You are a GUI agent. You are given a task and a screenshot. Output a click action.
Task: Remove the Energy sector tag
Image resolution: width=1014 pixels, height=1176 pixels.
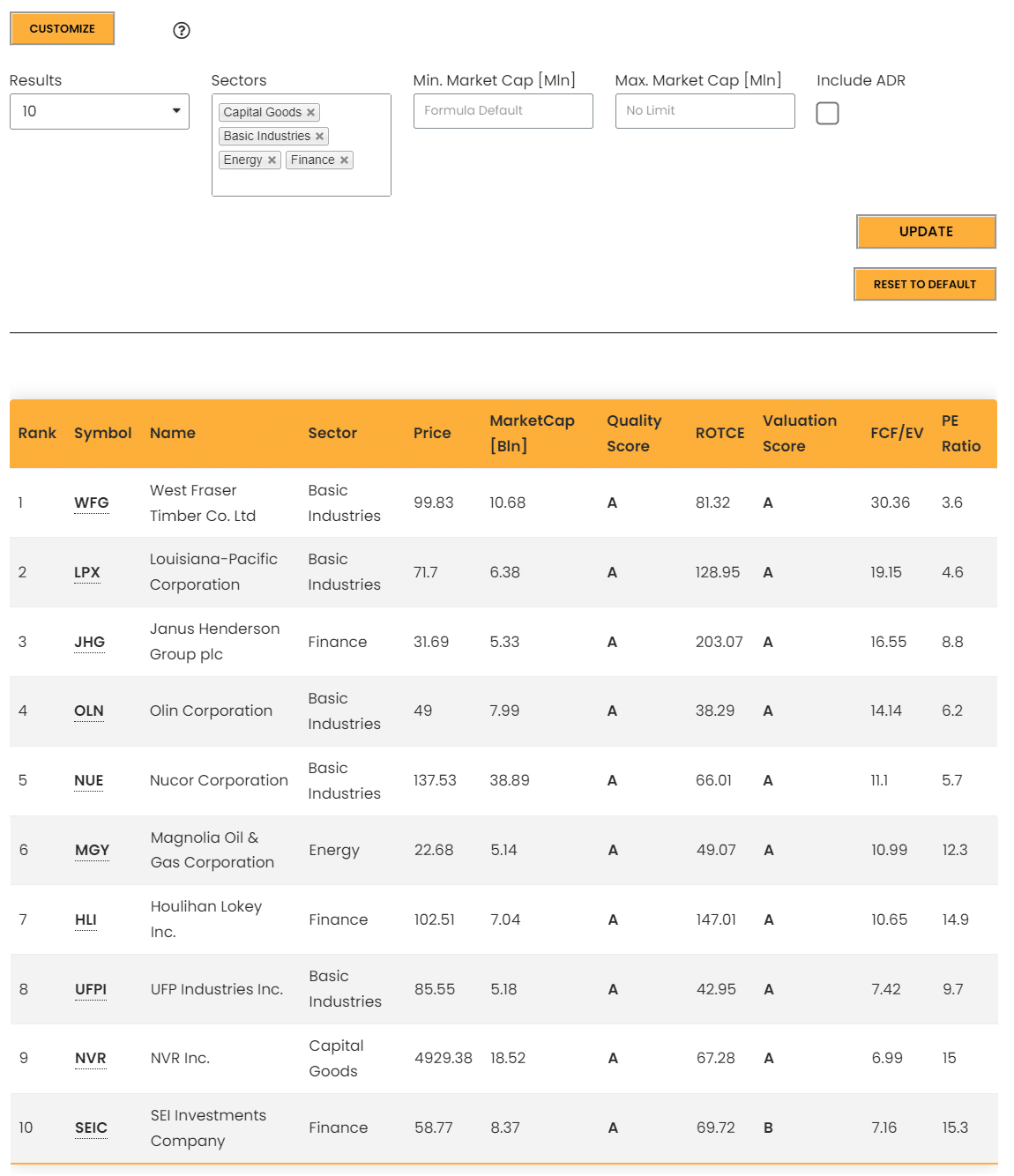click(x=272, y=160)
